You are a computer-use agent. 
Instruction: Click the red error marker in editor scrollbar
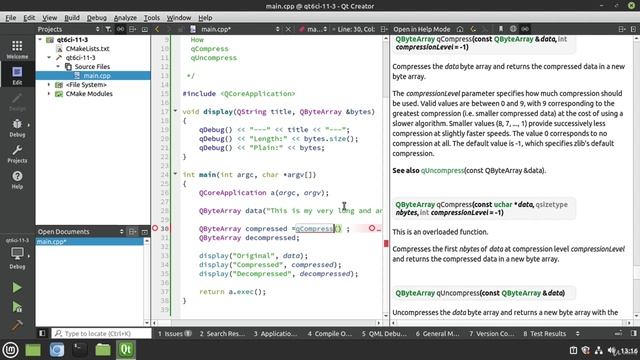coord(386,244)
